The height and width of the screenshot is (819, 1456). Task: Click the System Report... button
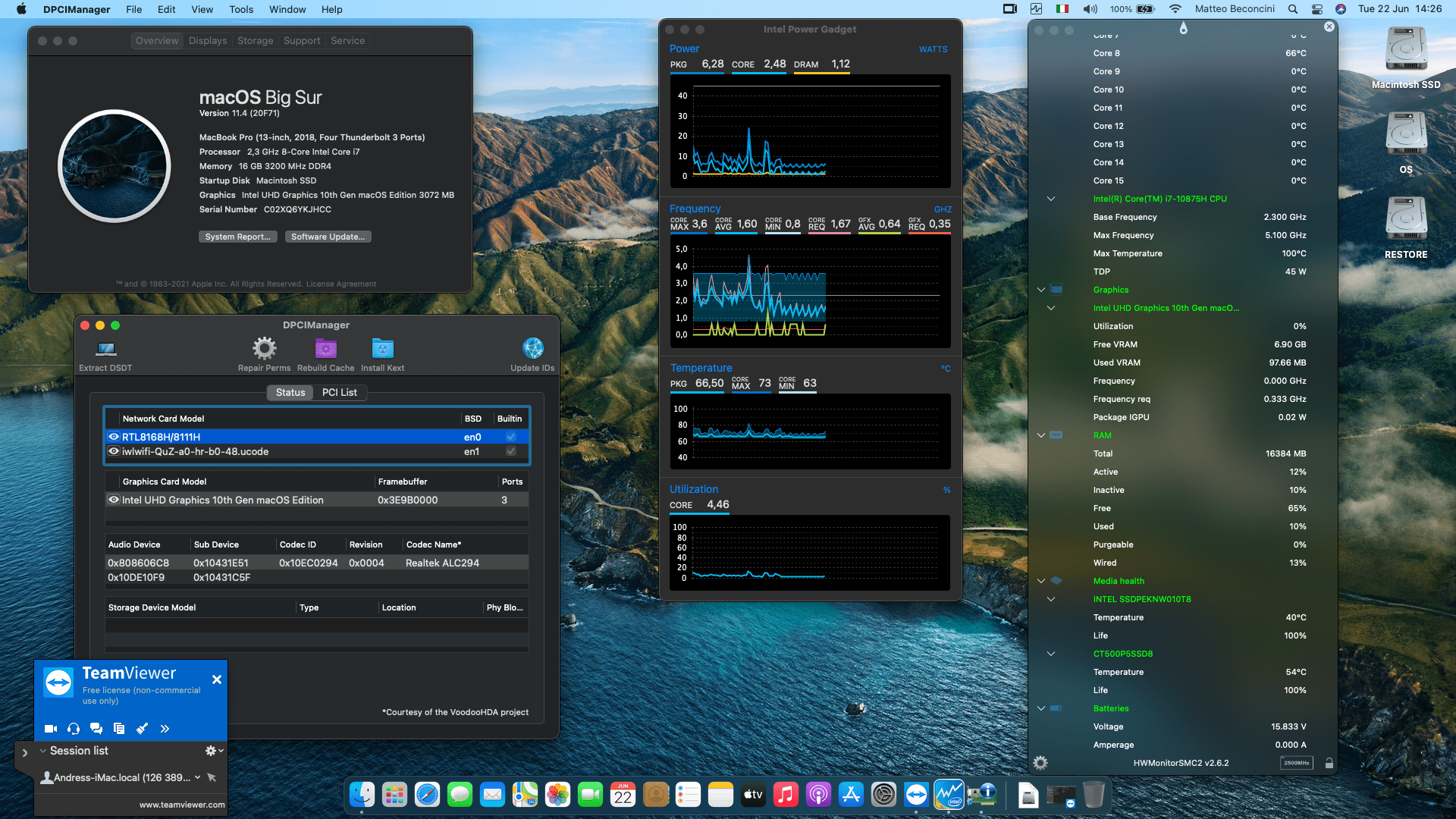[x=237, y=237]
